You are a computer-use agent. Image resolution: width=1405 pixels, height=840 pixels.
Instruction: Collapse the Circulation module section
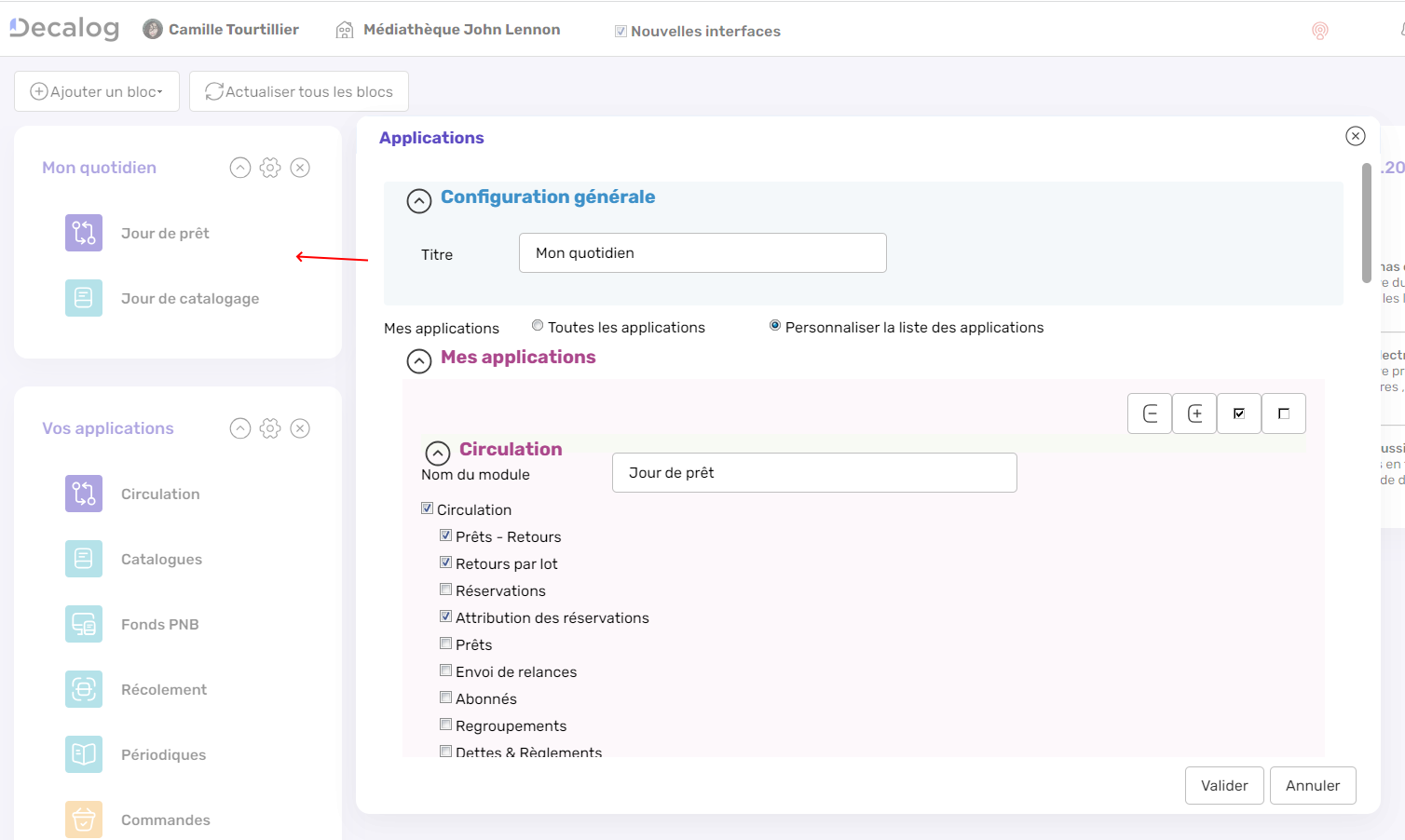[438, 453]
